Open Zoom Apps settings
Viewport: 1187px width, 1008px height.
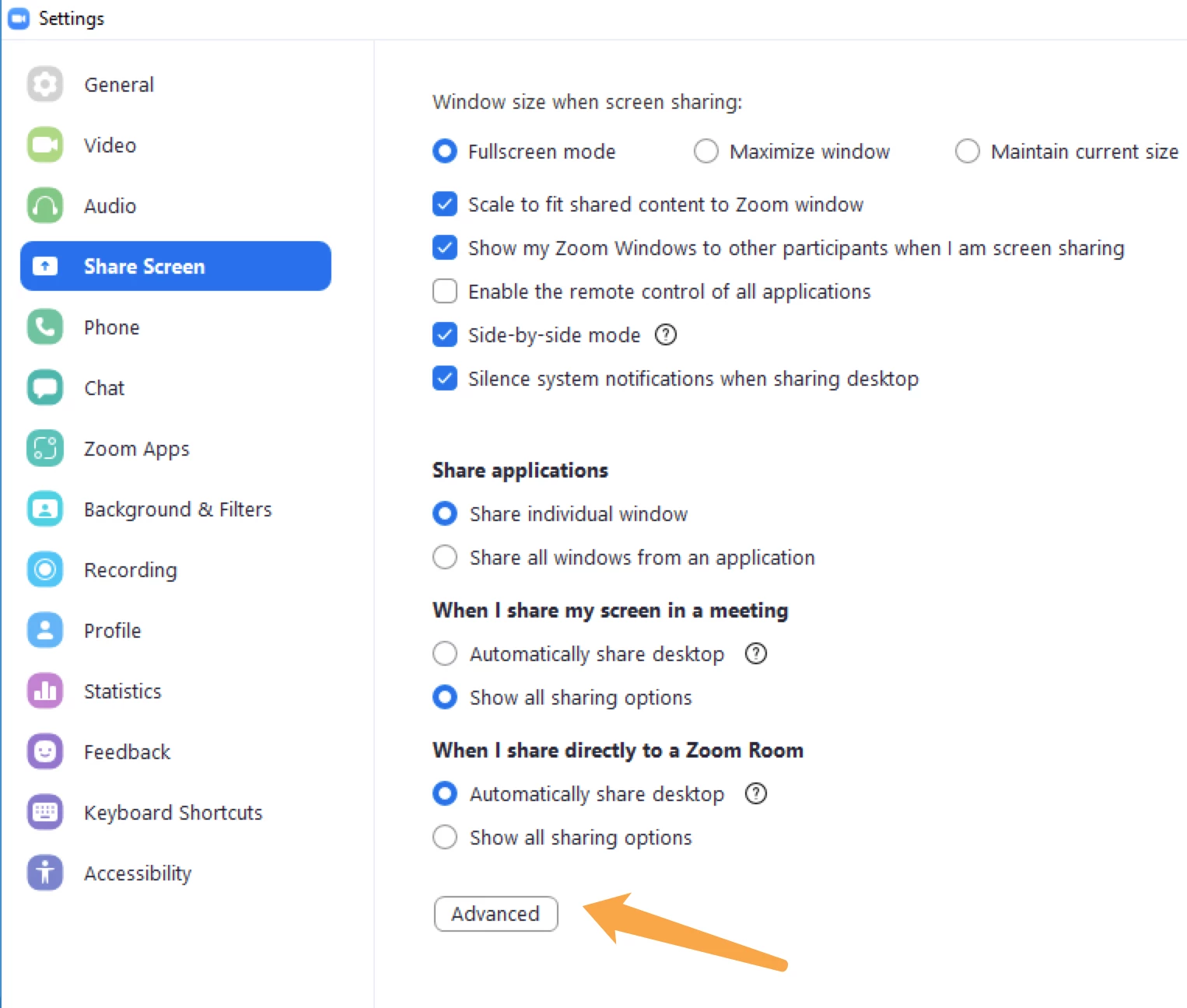[176, 448]
